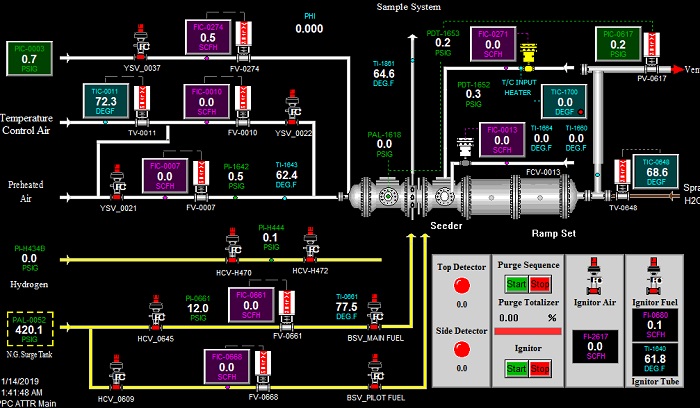The width and height of the screenshot is (700, 408).
Task: Click the Sample System label
Action: click(408, 7)
